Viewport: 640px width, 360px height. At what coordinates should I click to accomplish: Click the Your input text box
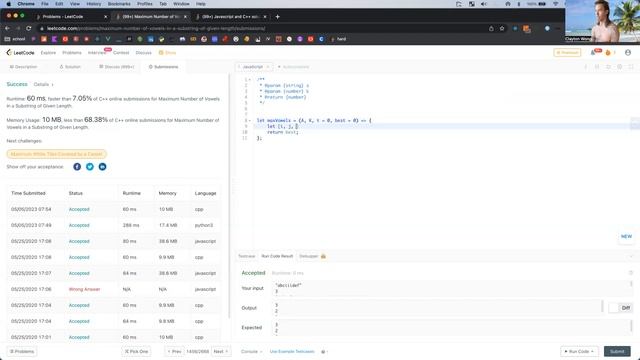point(452,288)
